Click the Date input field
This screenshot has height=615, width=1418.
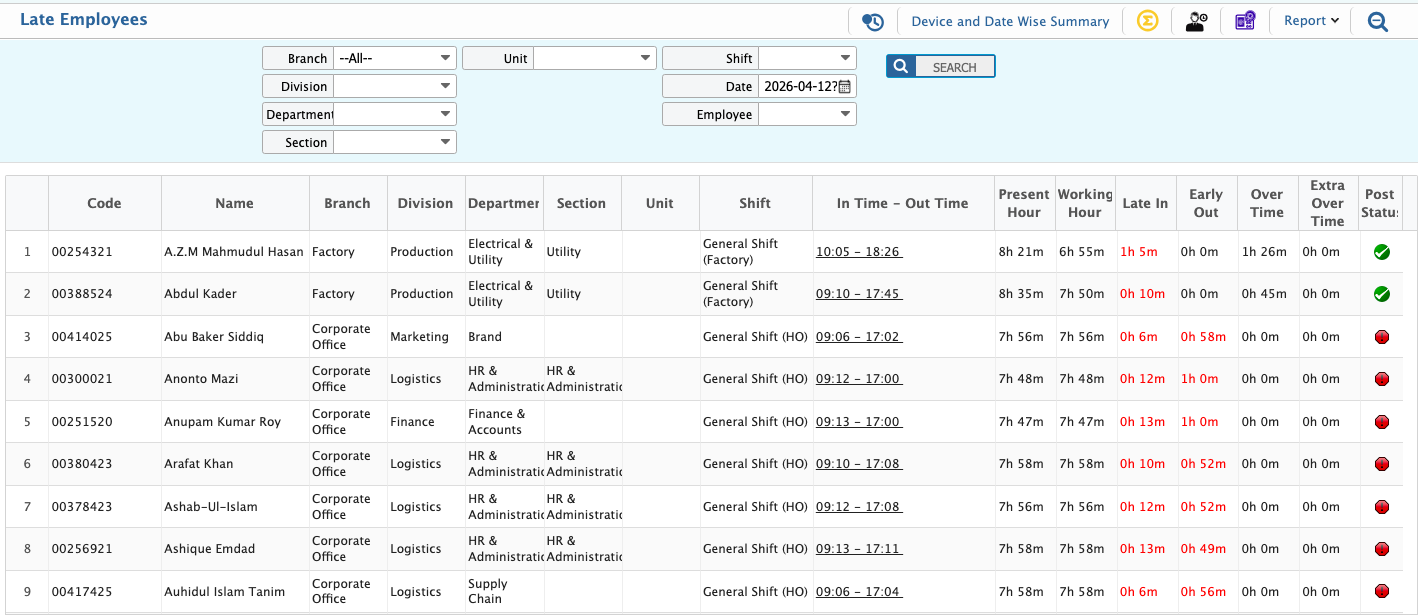tap(798, 87)
